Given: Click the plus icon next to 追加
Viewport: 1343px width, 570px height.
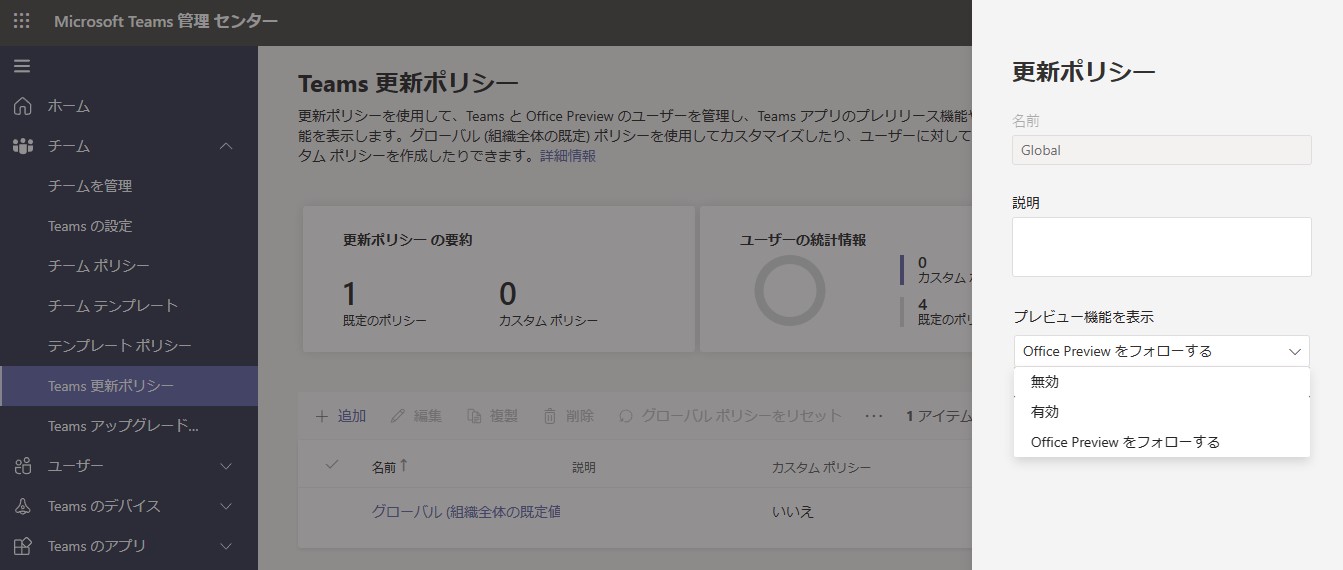Looking at the screenshot, I should [x=322, y=416].
